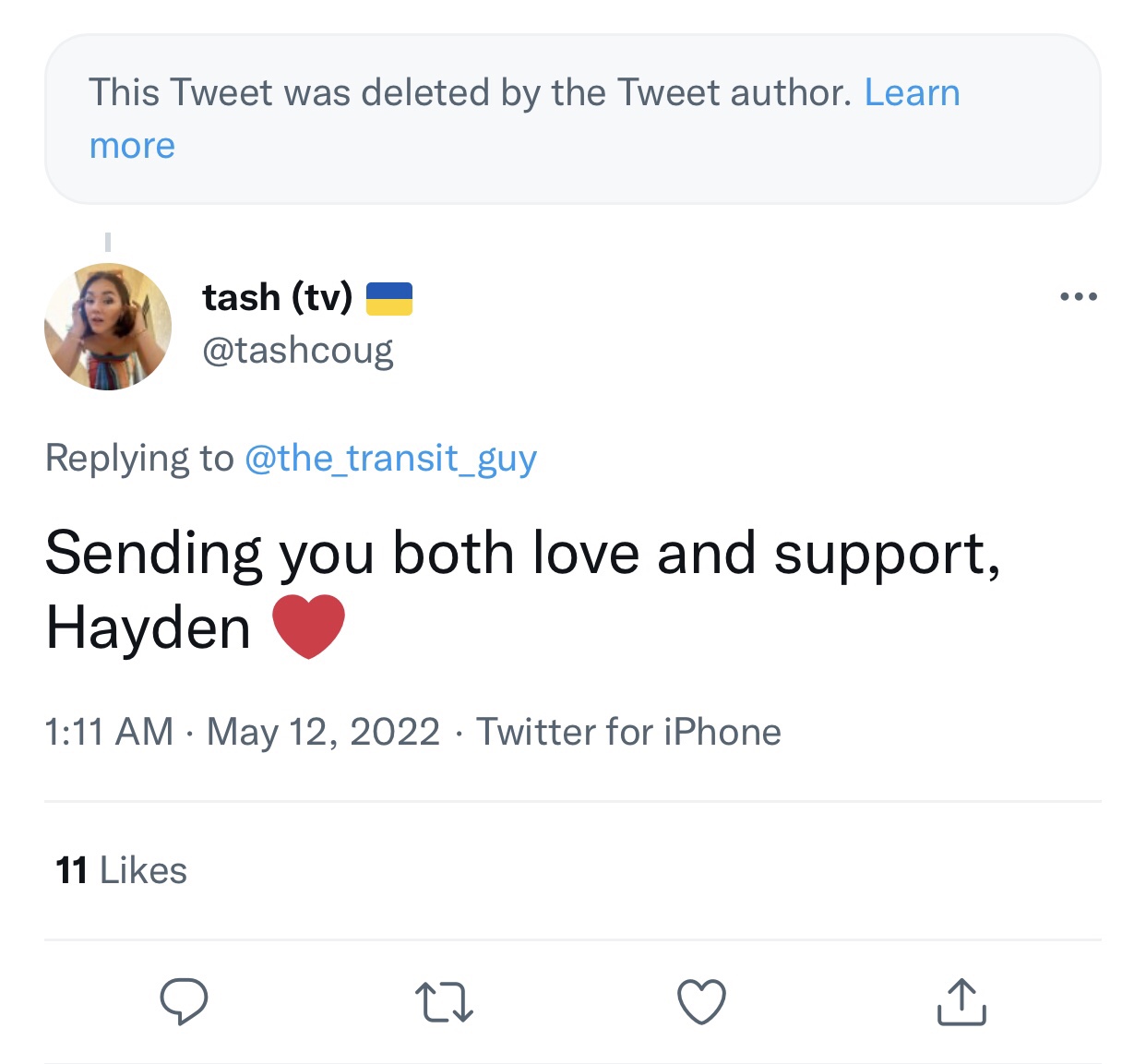
Task: View the 11 Likes list
Action: point(121,870)
